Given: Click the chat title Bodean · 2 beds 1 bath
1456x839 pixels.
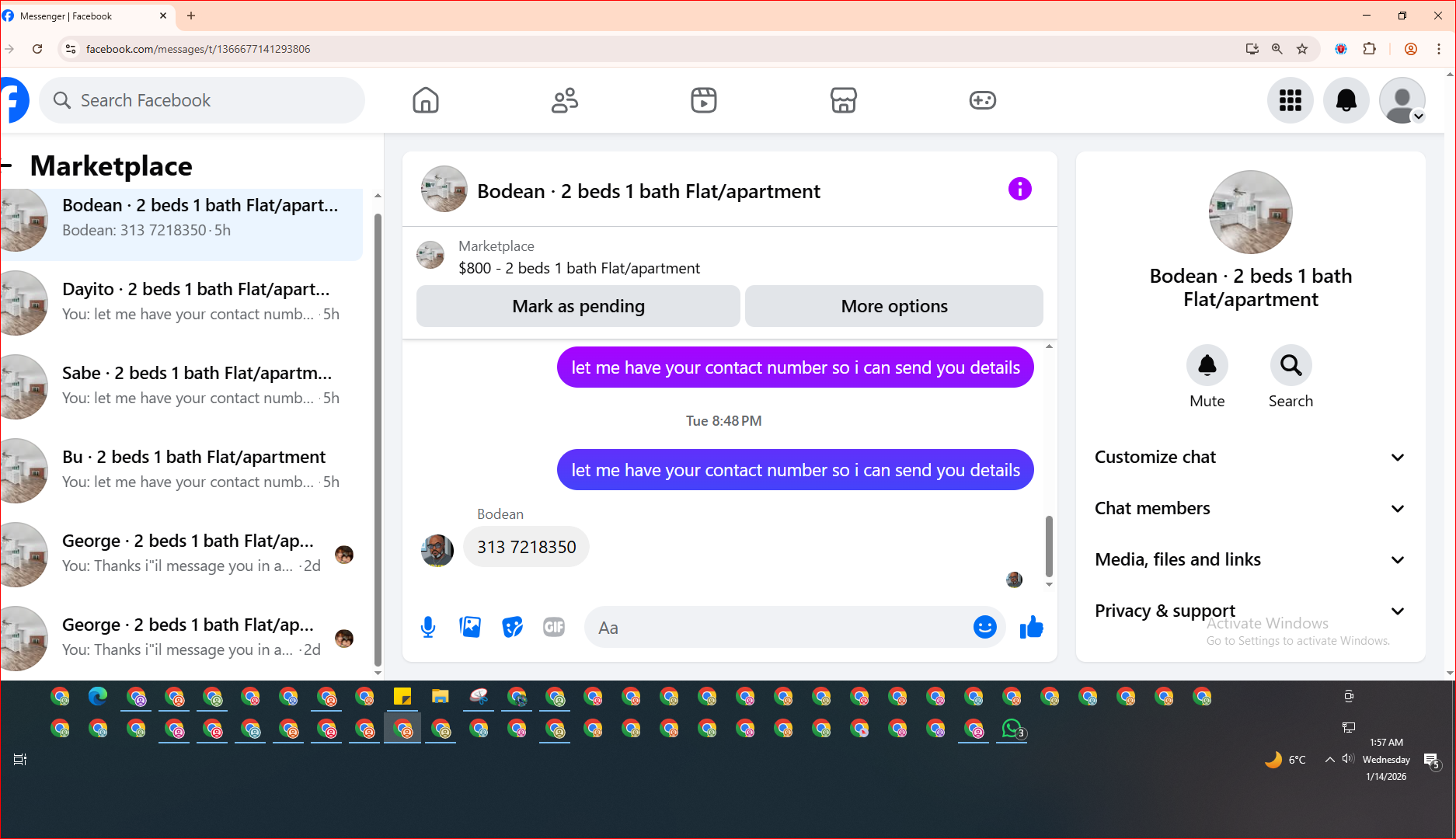Looking at the screenshot, I should coord(649,191).
